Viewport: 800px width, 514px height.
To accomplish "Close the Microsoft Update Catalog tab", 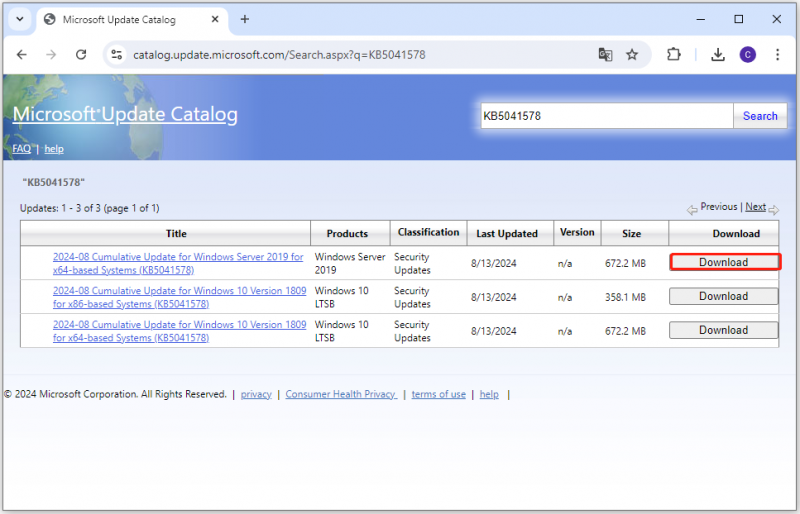I will click(x=215, y=19).
